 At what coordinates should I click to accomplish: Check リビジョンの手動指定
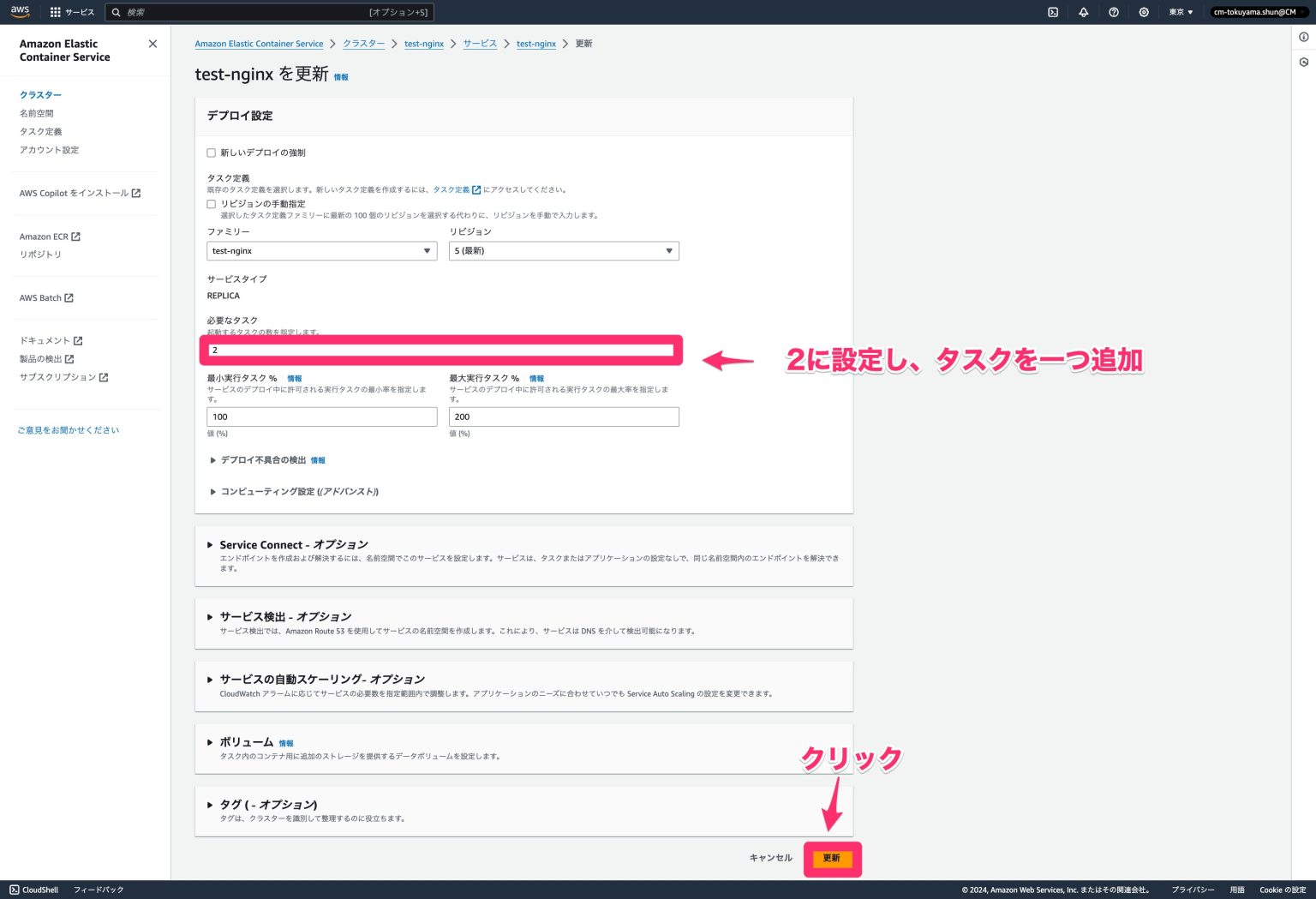[x=211, y=204]
